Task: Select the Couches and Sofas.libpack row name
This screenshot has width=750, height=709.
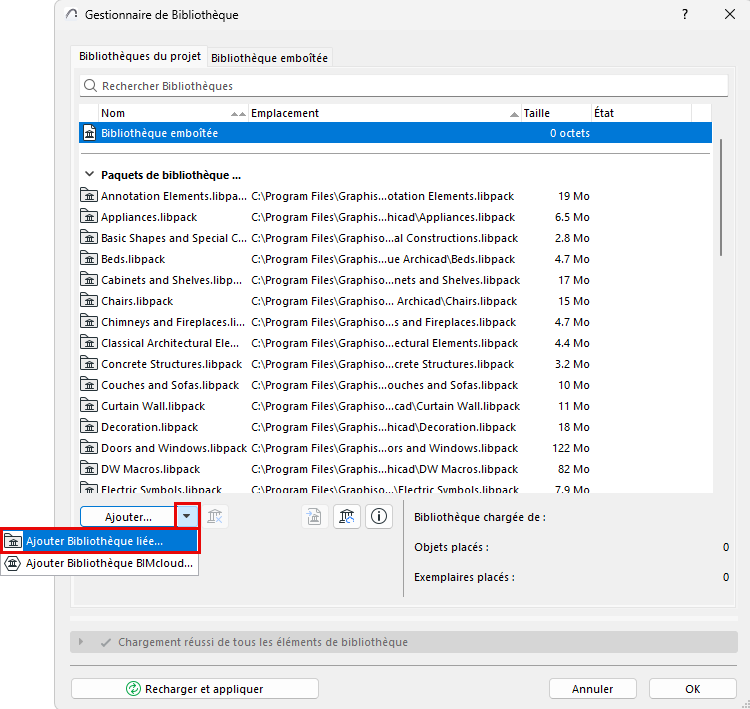Action: (170, 386)
